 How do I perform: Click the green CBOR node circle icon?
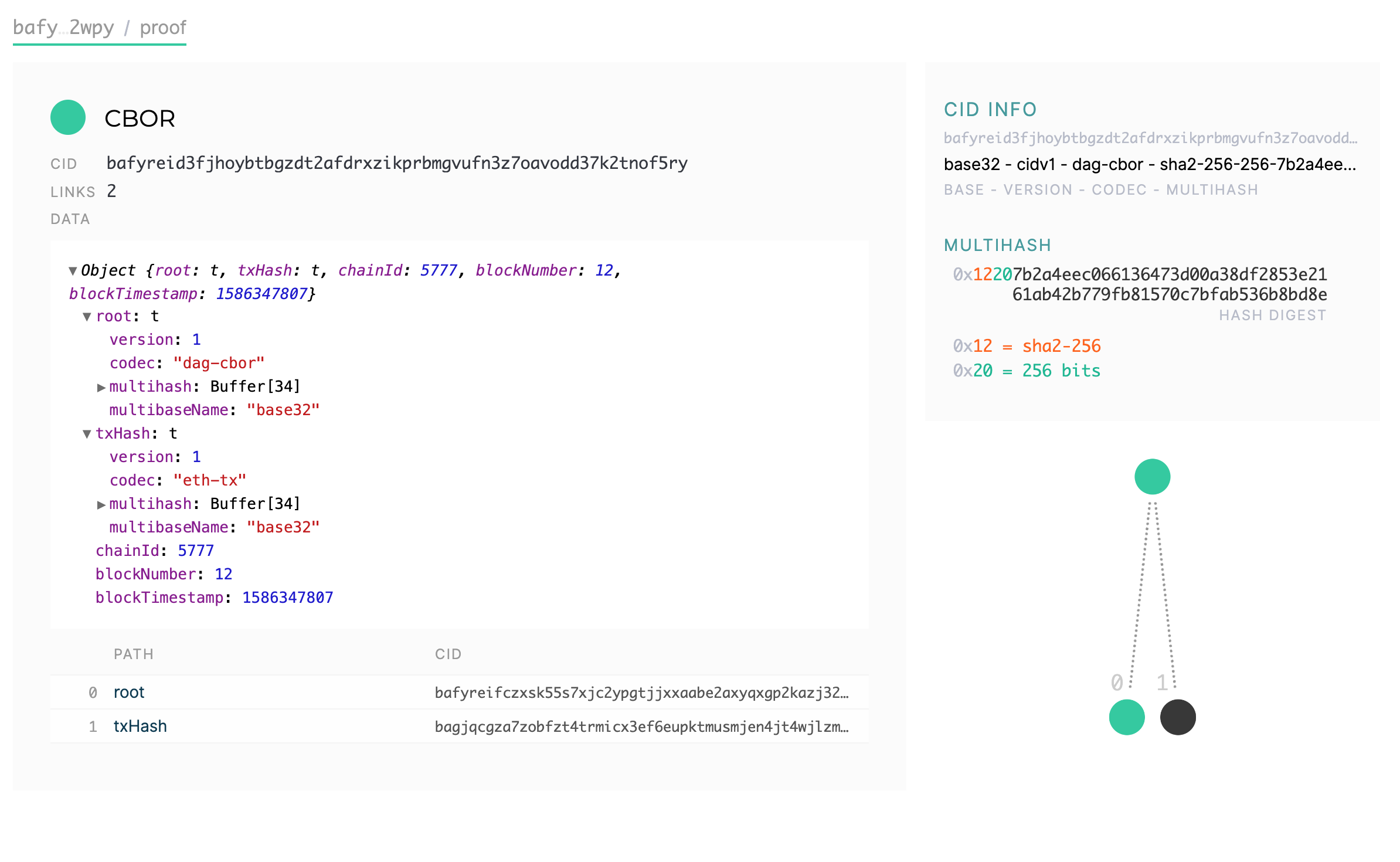pyautogui.click(x=68, y=118)
